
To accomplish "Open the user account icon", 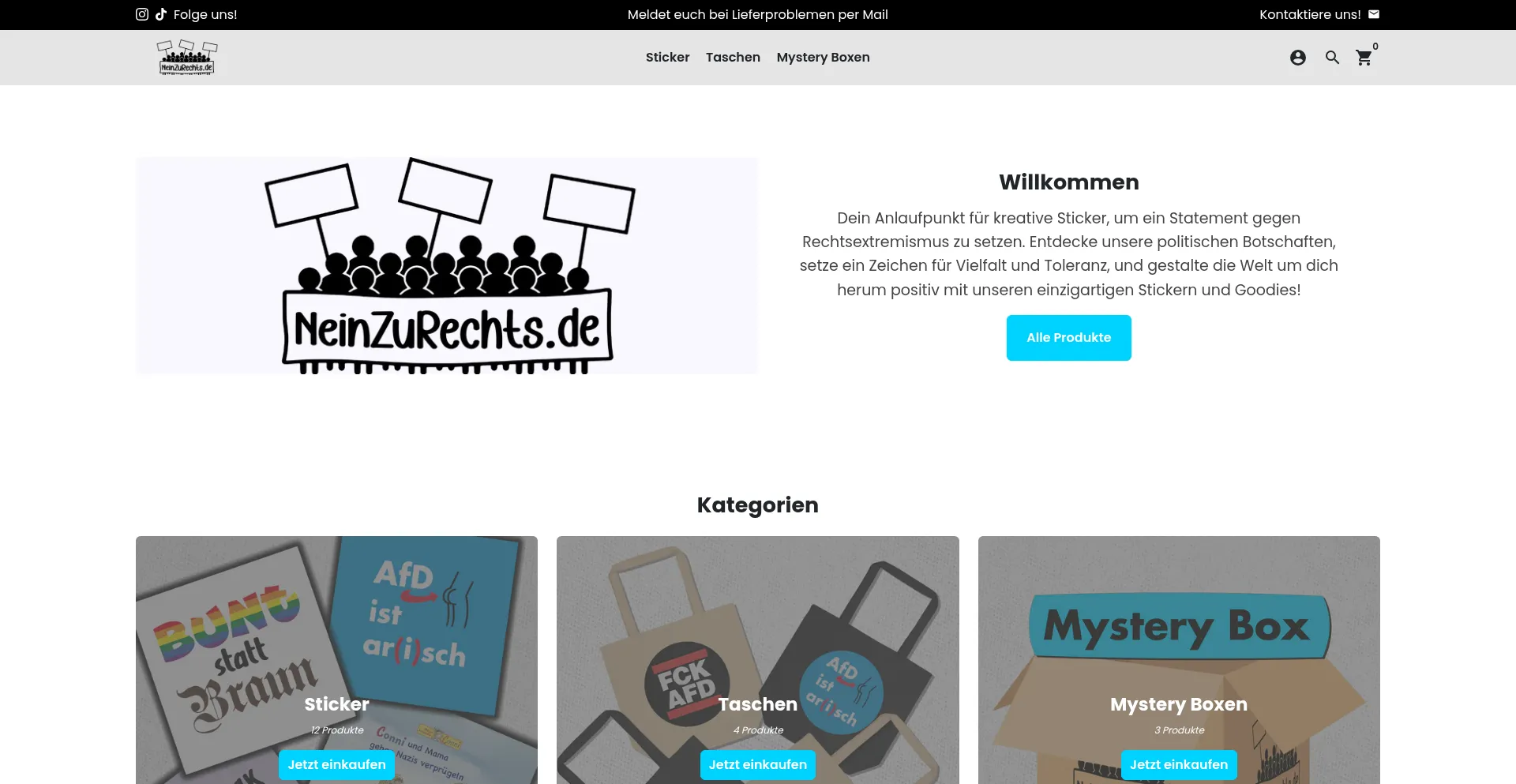I will click(1298, 58).
